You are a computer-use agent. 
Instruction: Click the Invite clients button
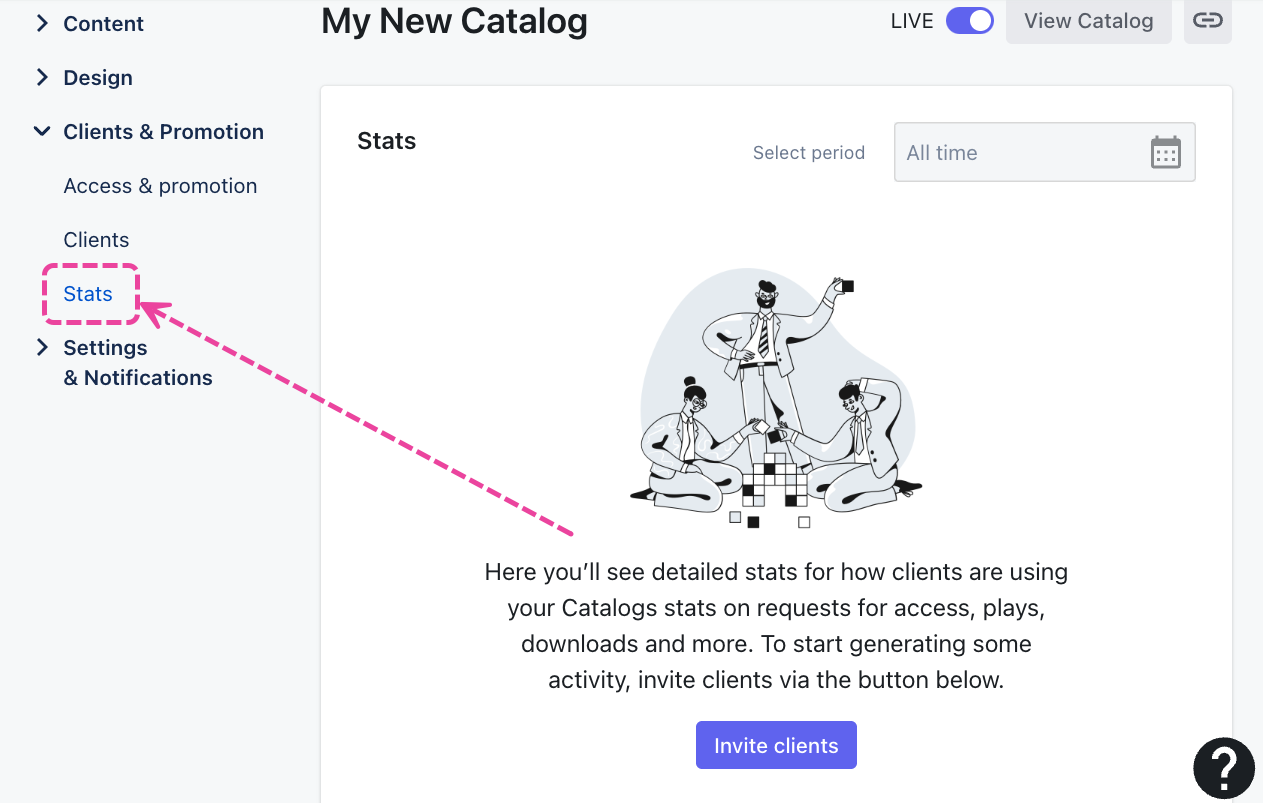pyautogui.click(x=776, y=745)
